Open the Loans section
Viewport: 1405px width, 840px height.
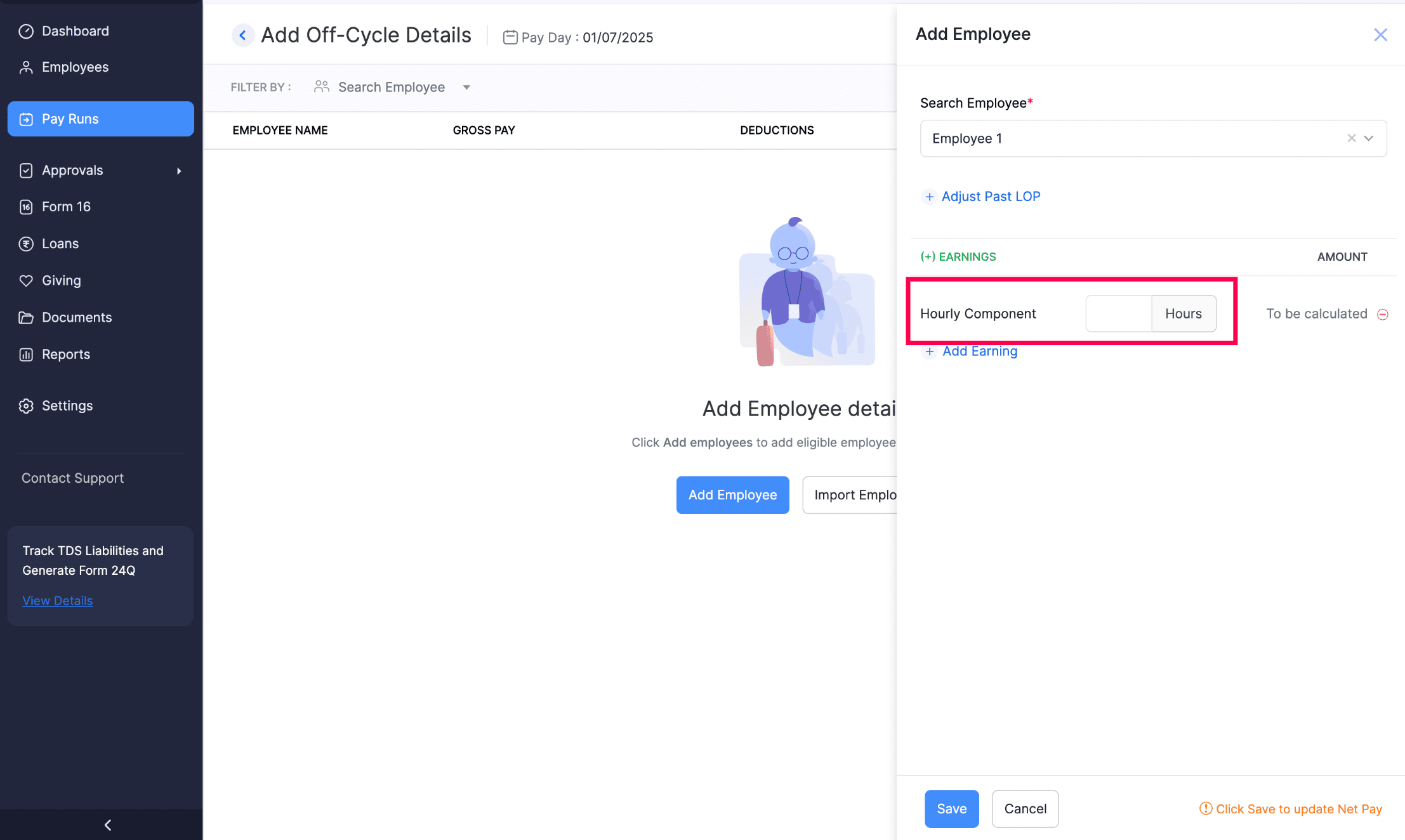tap(60, 244)
